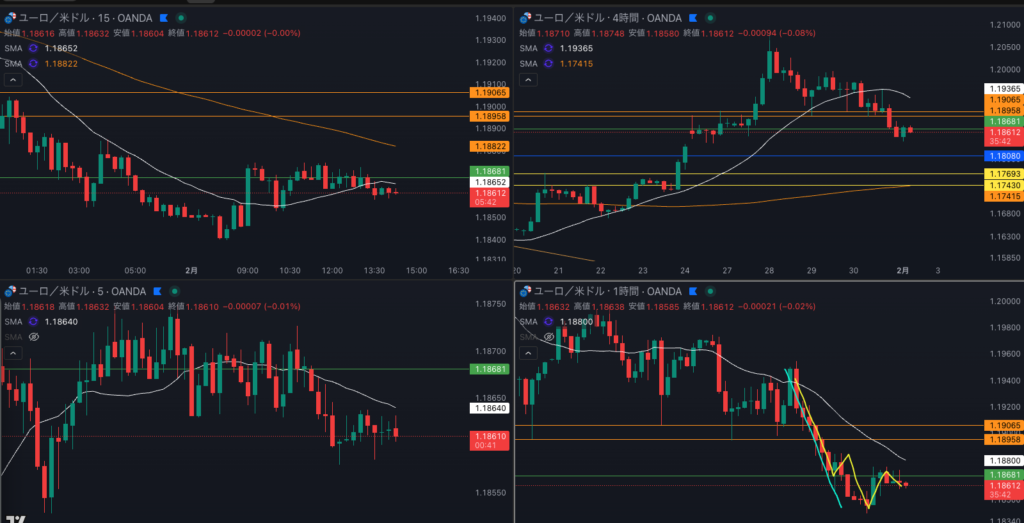
Task: Click the green 1.18681 price label on 5-minute chart
Action: click(x=487, y=370)
